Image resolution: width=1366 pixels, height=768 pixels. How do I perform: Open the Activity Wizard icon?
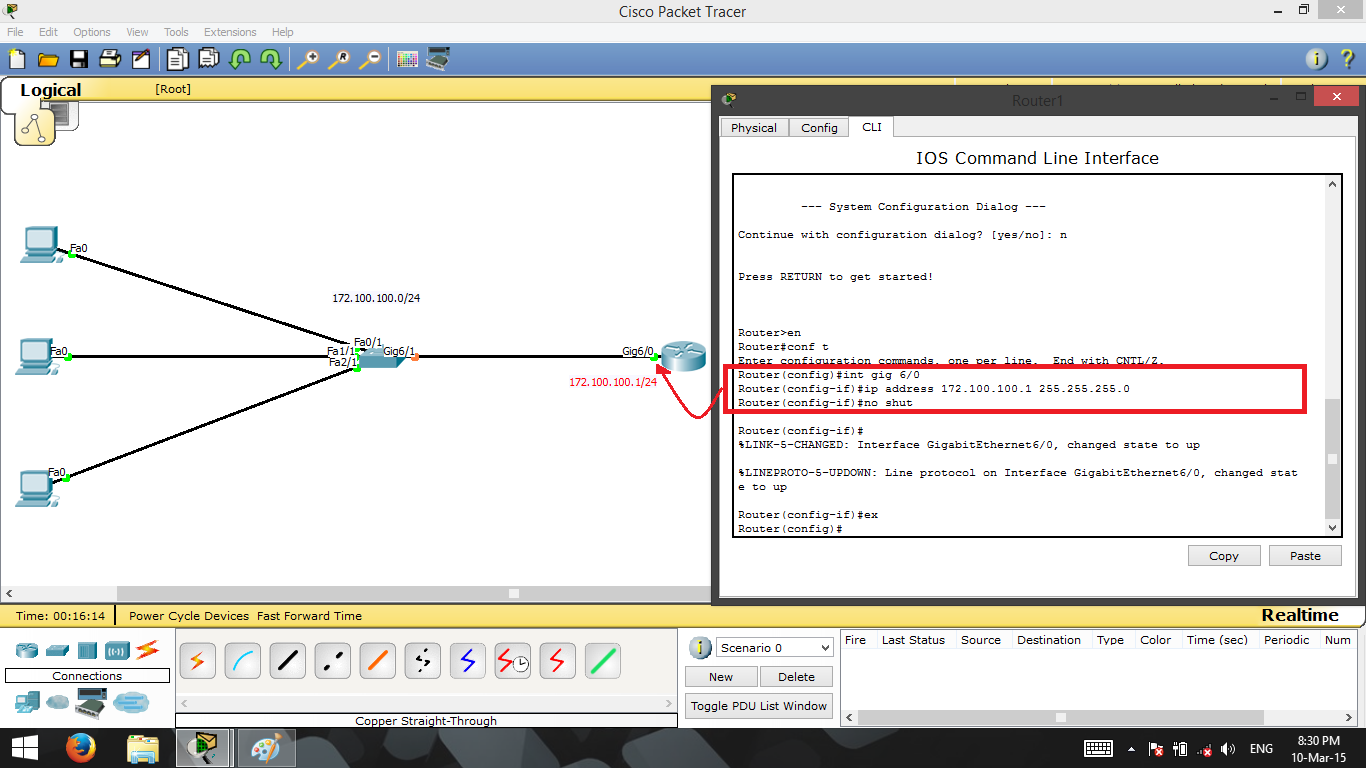tap(141, 59)
